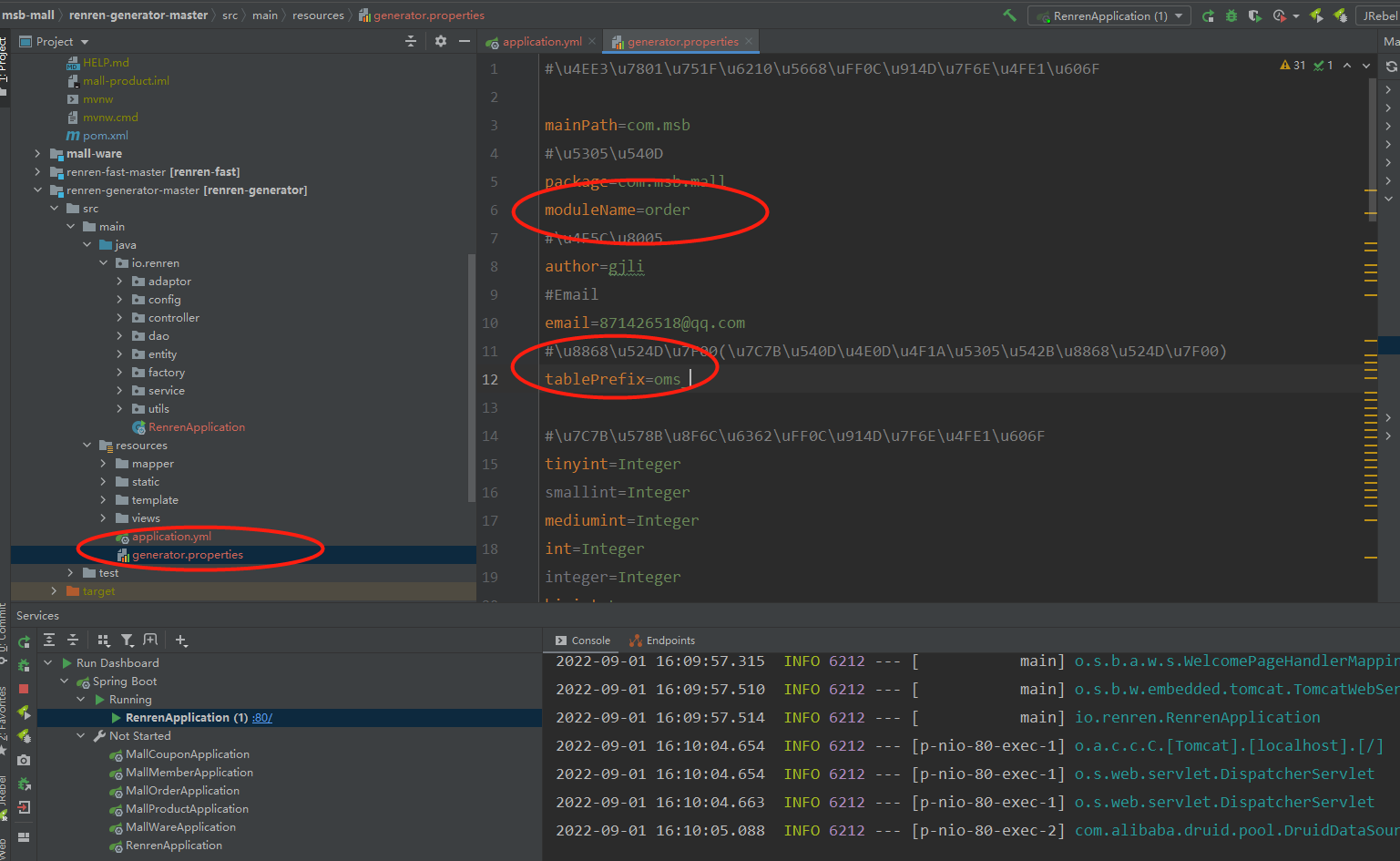Click the layout icon at the bottom of the Services sidebar

tap(25, 836)
